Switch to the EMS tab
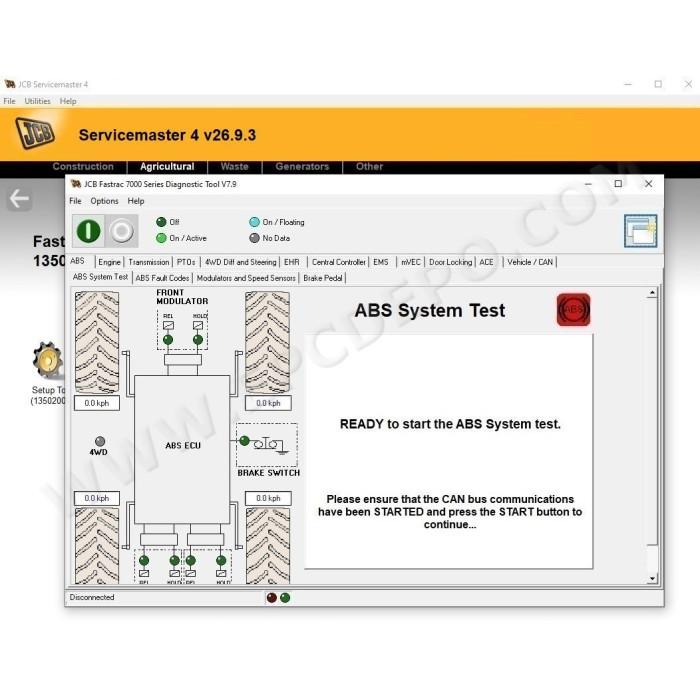700x700 pixels. (381, 262)
